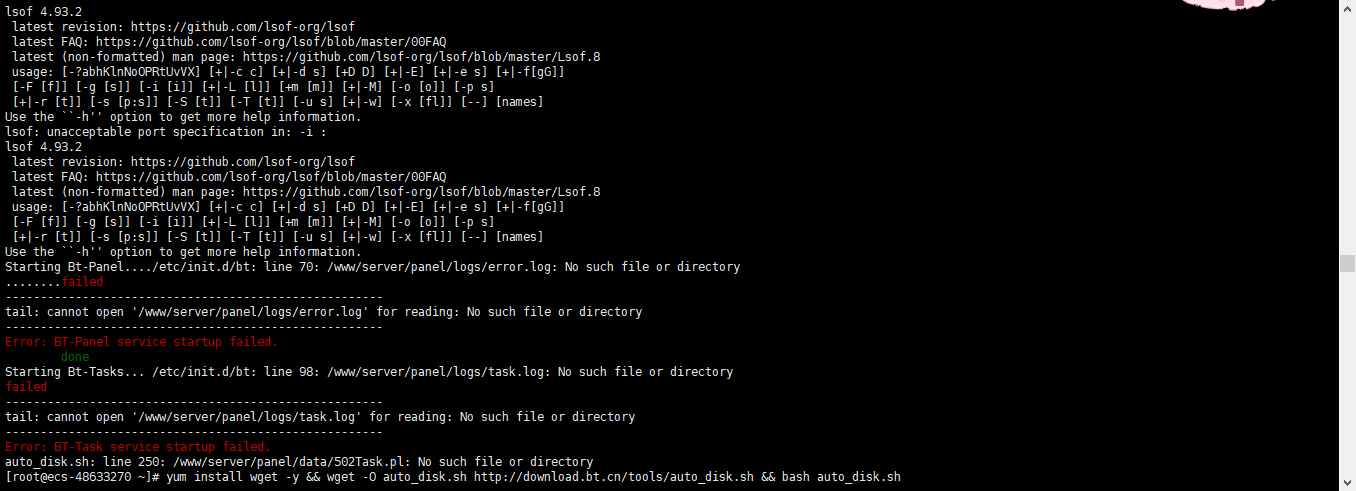This screenshot has width=1356, height=491.
Task: Click the topmost lsof latest revision GitHub link
Action: pyautogui.click(x=243, y=27)
